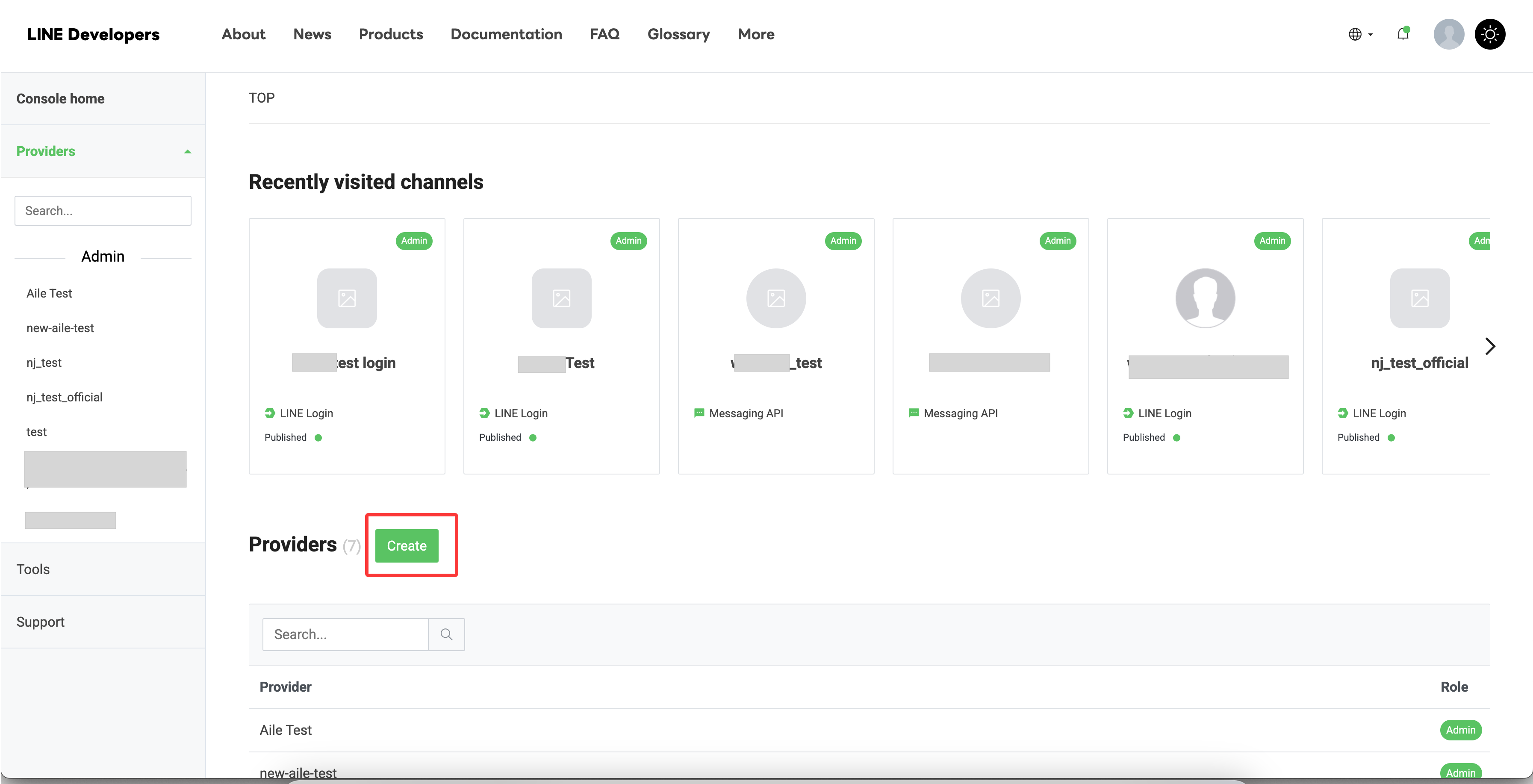Click the 'est login' channel name
1533x784 pixels.
[x=344, y=363]
